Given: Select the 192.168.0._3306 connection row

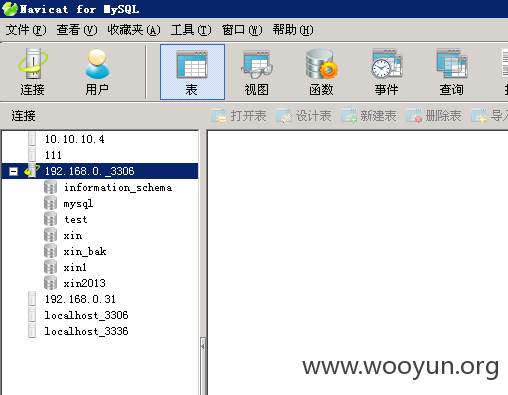Looking at the screenshot, I should pos(100,171).
